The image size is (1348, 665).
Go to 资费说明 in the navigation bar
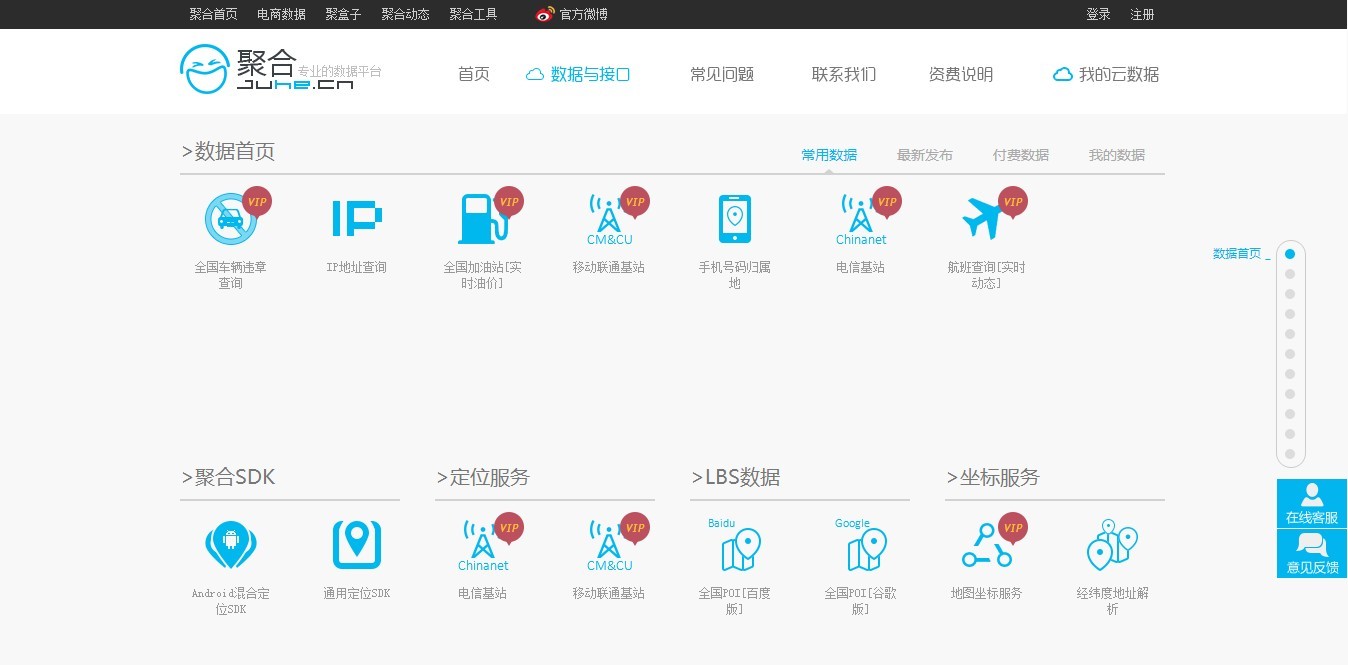(x=960, y=74)
